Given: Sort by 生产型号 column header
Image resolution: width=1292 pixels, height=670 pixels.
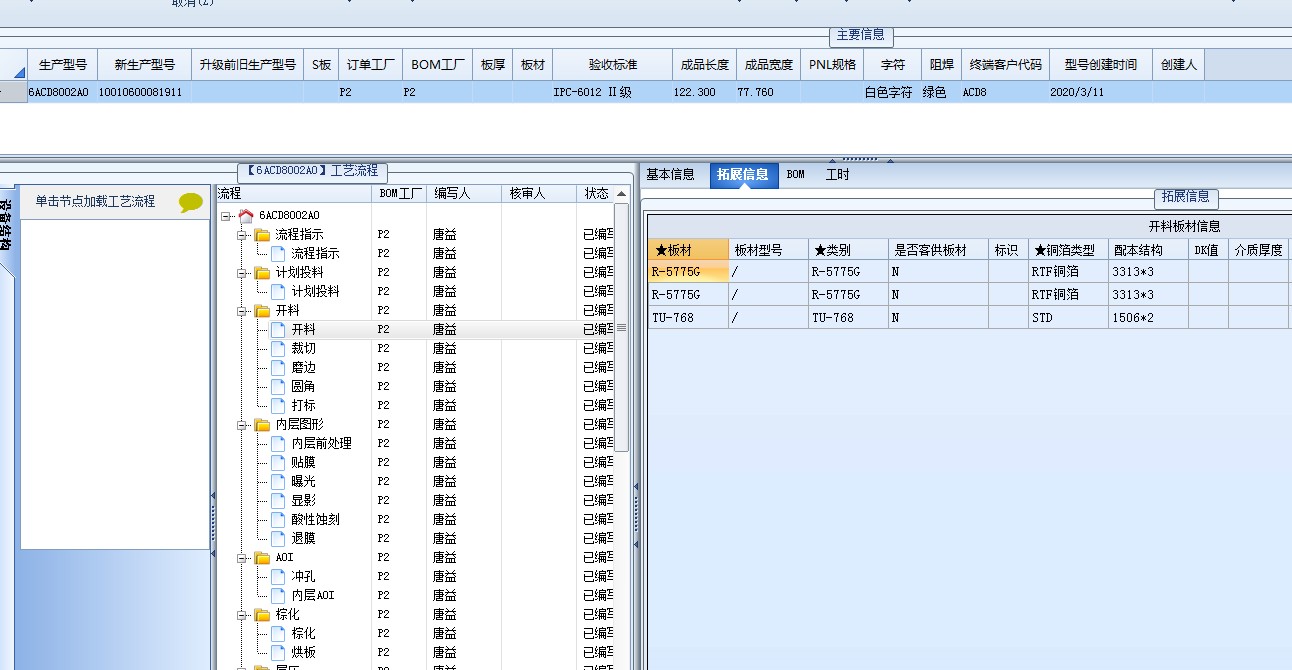Looking at the screenshot, I should (63, 64).
